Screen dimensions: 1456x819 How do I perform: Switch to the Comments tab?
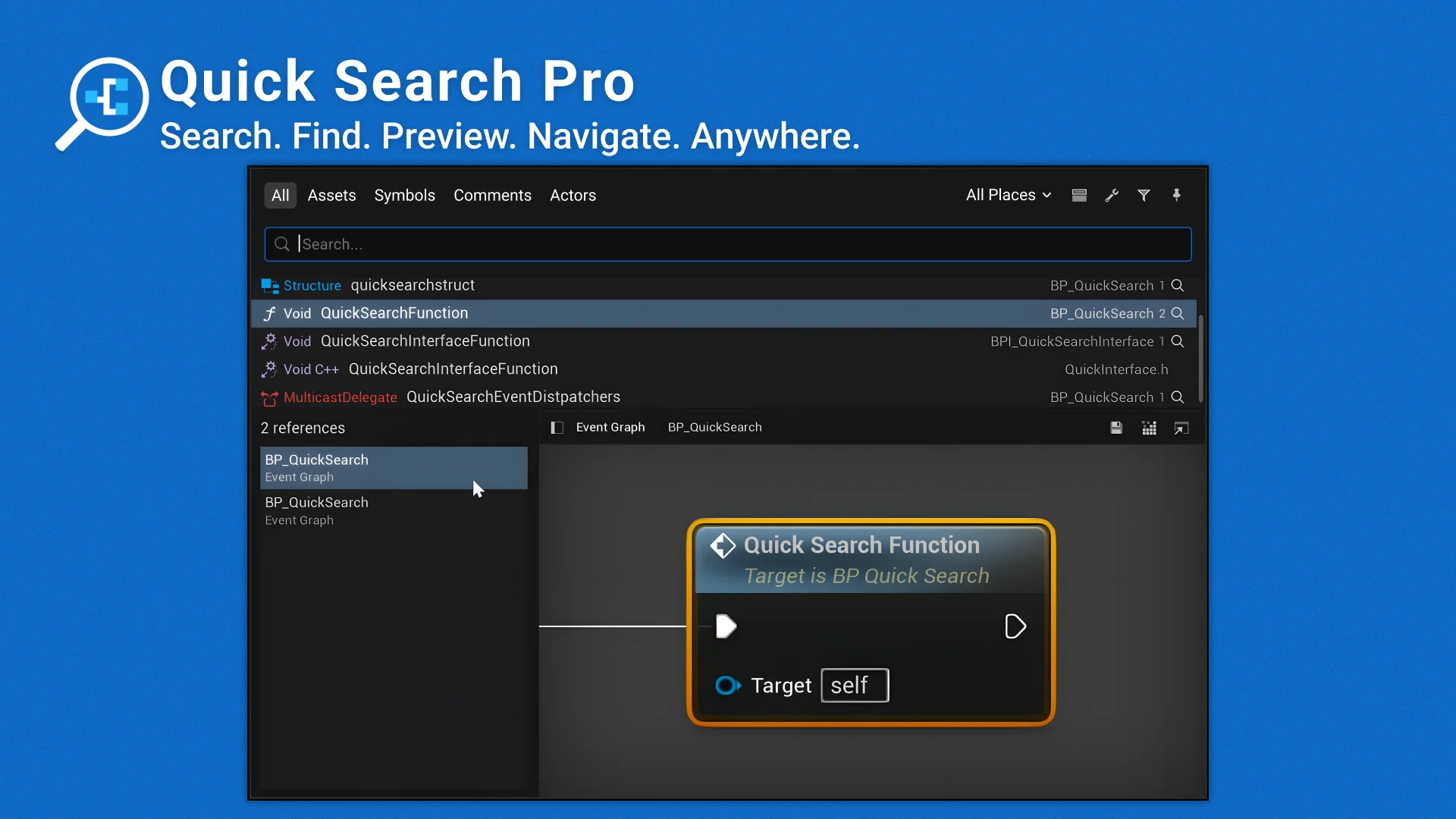(492, 195)
